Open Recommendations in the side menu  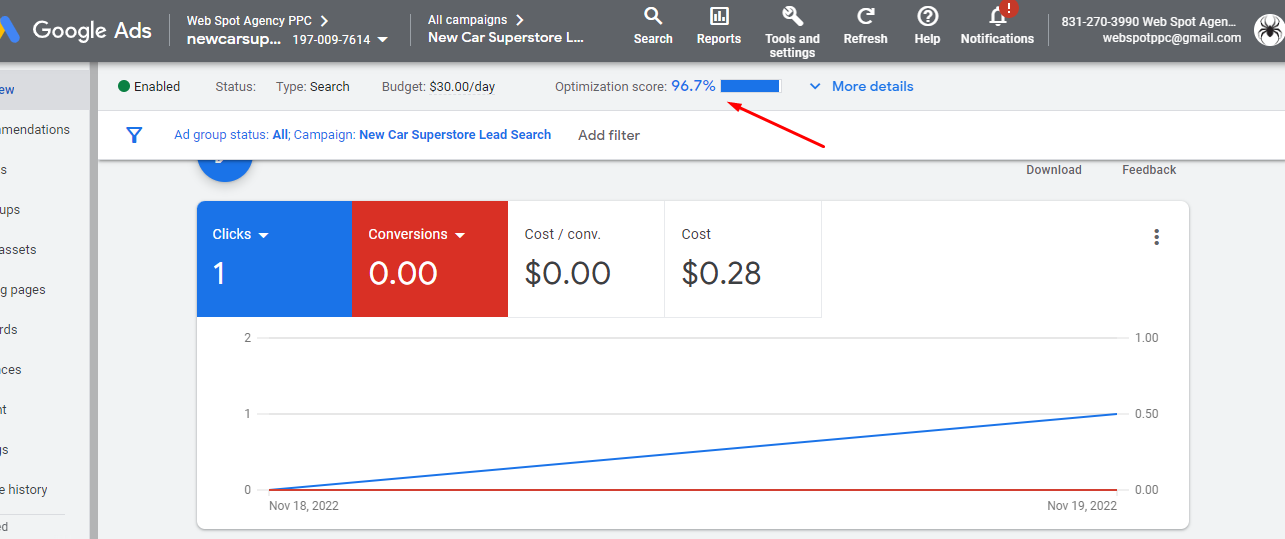36,130
